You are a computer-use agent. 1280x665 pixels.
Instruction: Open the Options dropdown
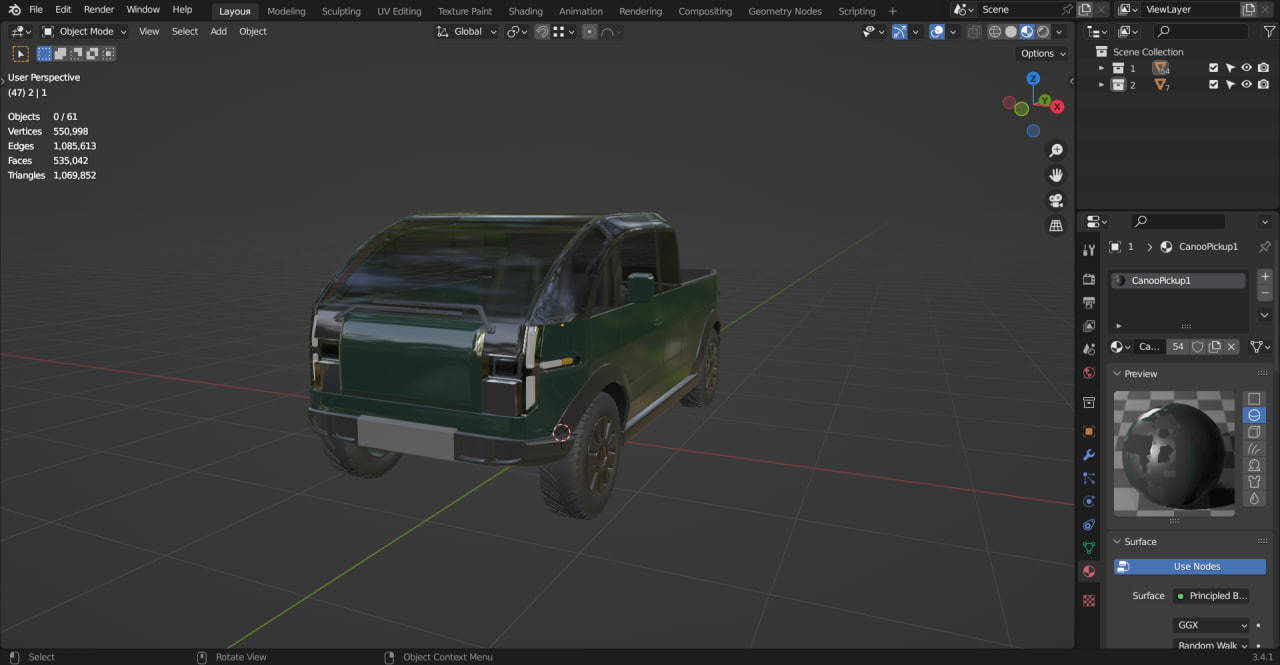(1043, 53)
